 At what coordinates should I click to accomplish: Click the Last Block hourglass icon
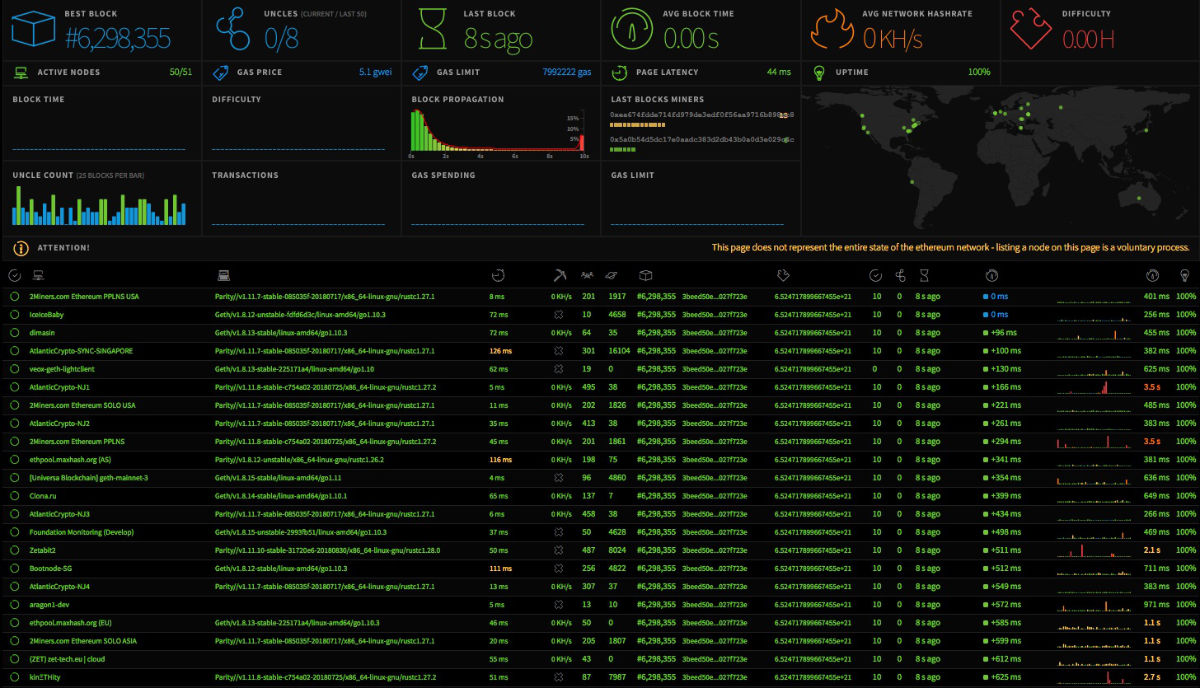coord(432,28)
